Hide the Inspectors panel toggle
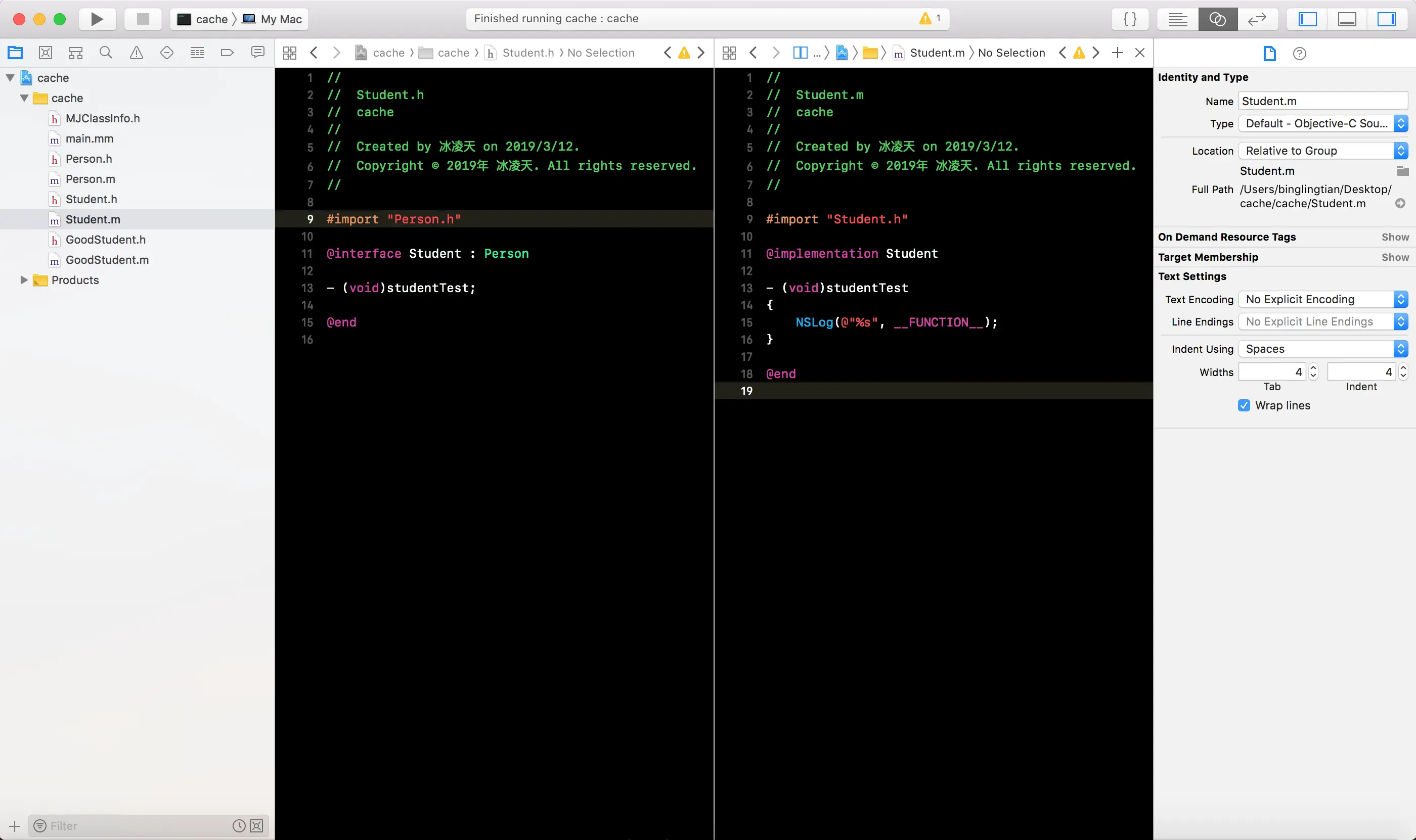The height and width of the screenshot is (840, 1416). 1386,19
